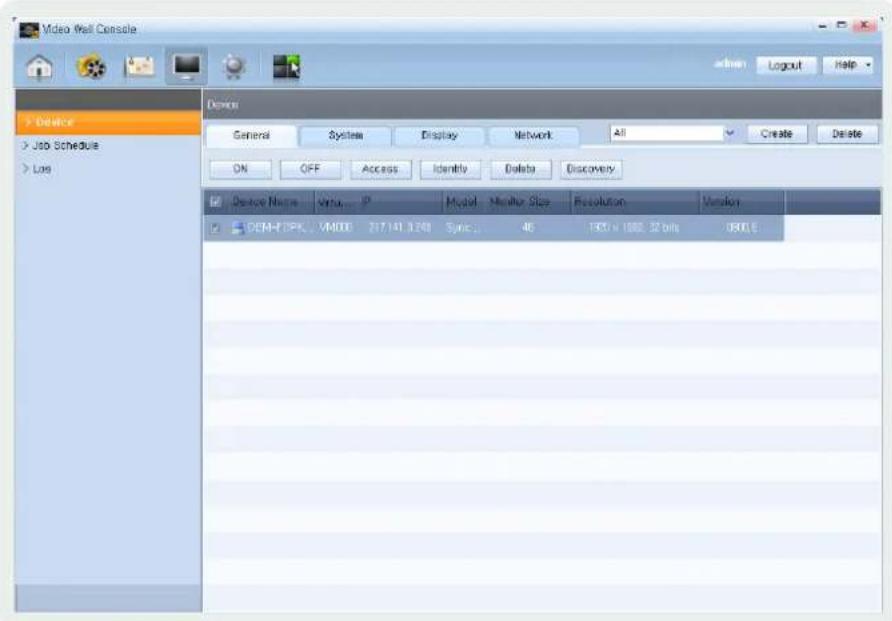Expand Log in sidebar
This screenshot has height=621, width=892.
click(37, 169)
